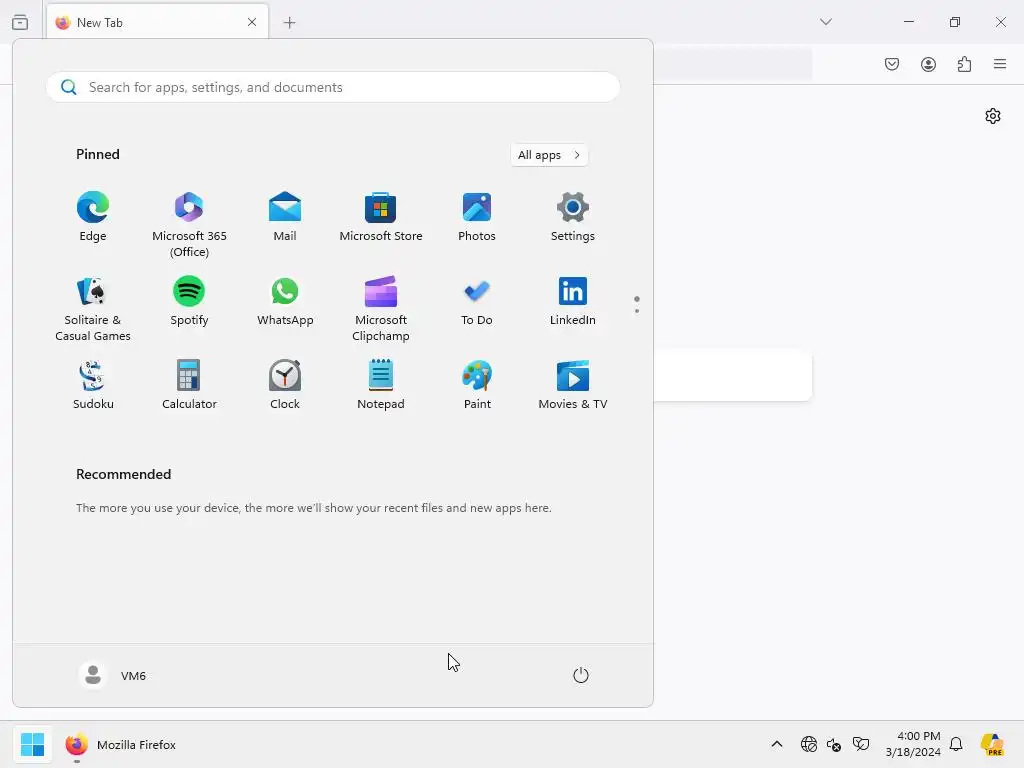
Task: Open the notification bell
Action: [956, 744]
